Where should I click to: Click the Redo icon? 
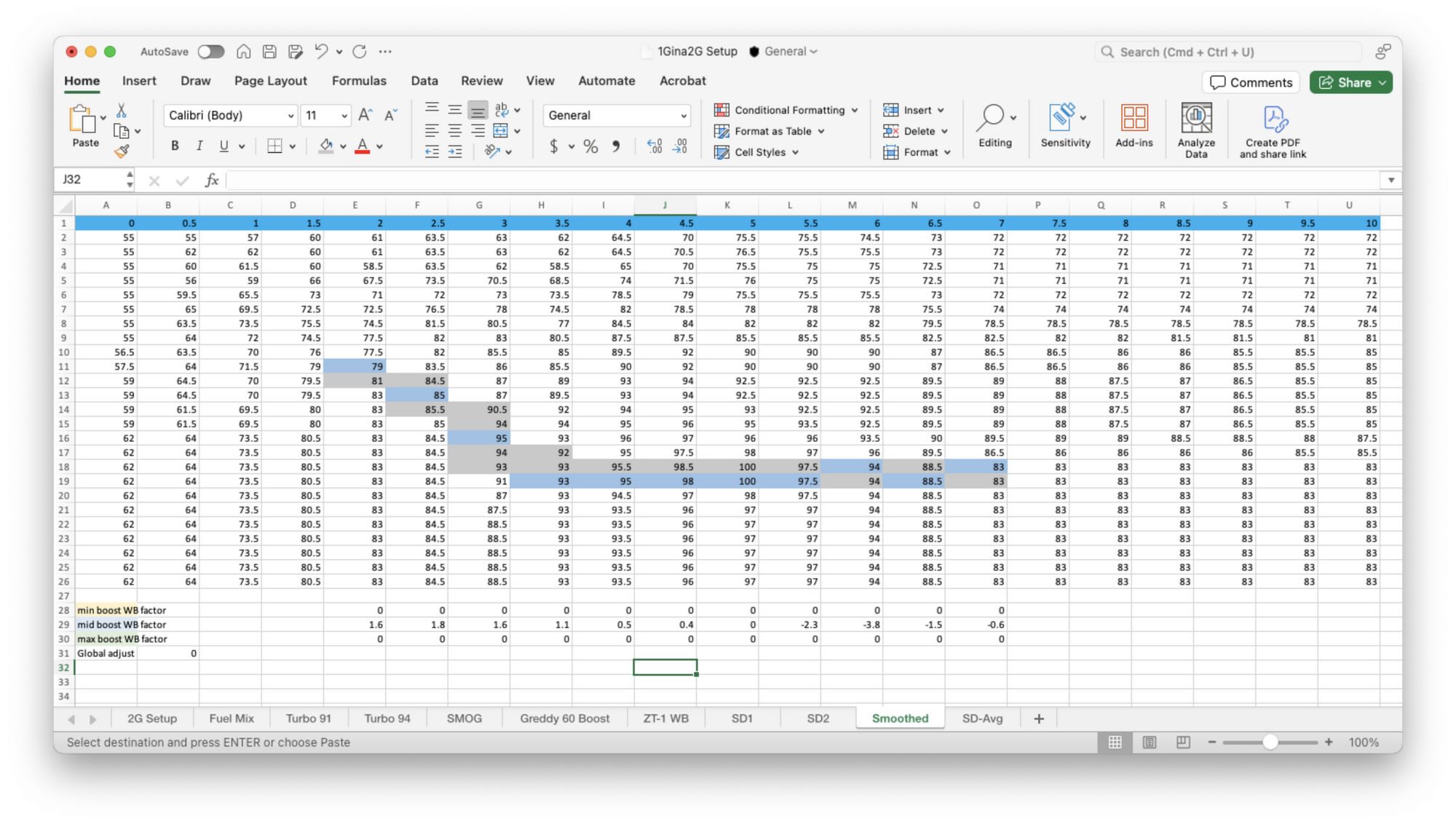pyautogui.click(x=360, y=52)
